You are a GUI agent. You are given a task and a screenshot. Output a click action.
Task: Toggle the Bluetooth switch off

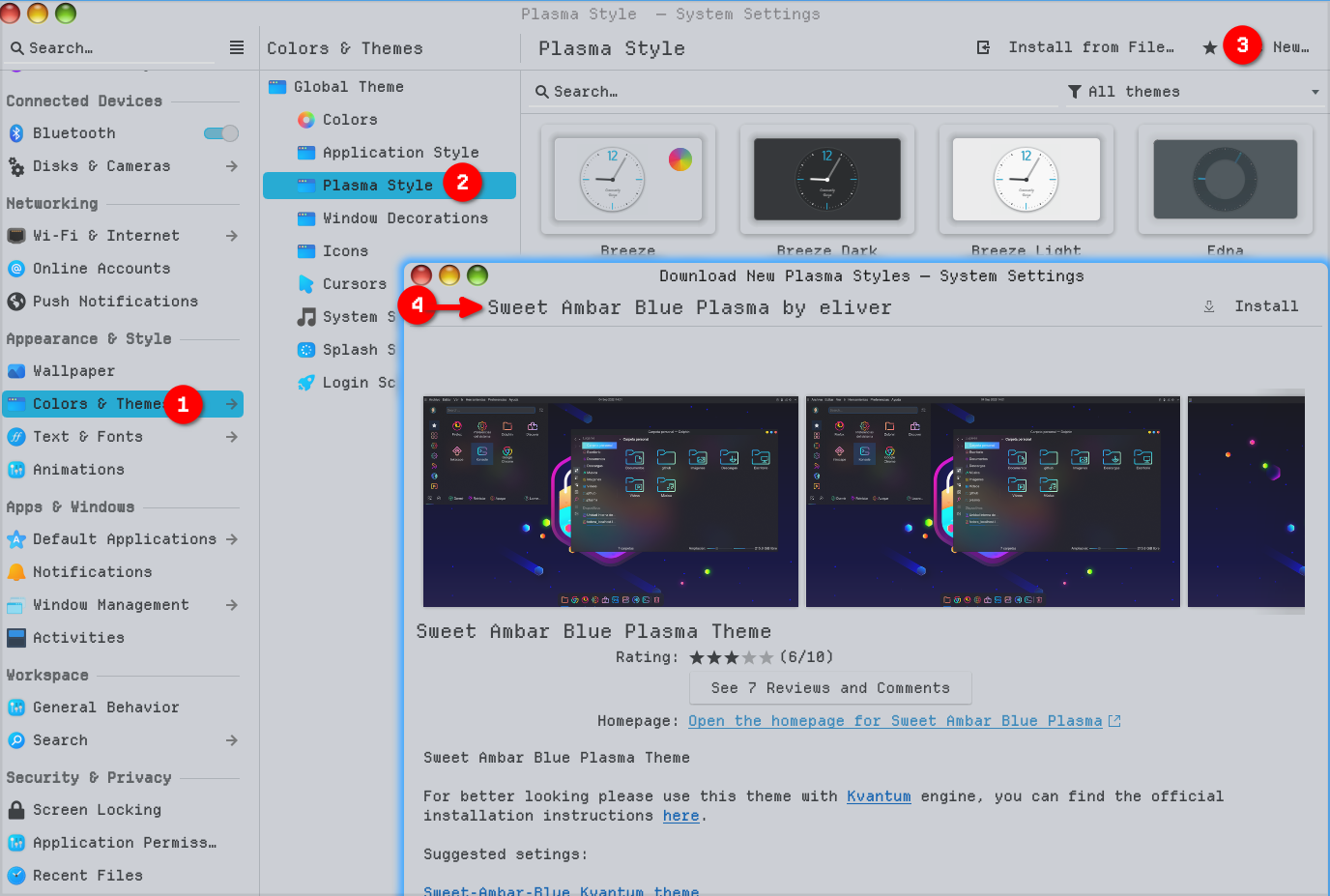click(221, 133)
